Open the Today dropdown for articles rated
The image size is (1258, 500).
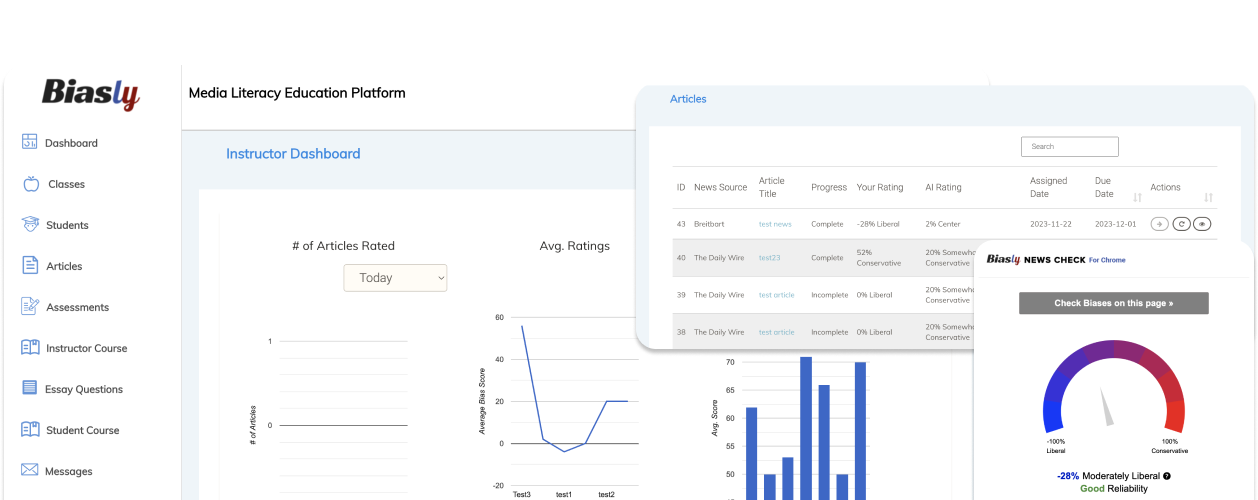point(395,278)
